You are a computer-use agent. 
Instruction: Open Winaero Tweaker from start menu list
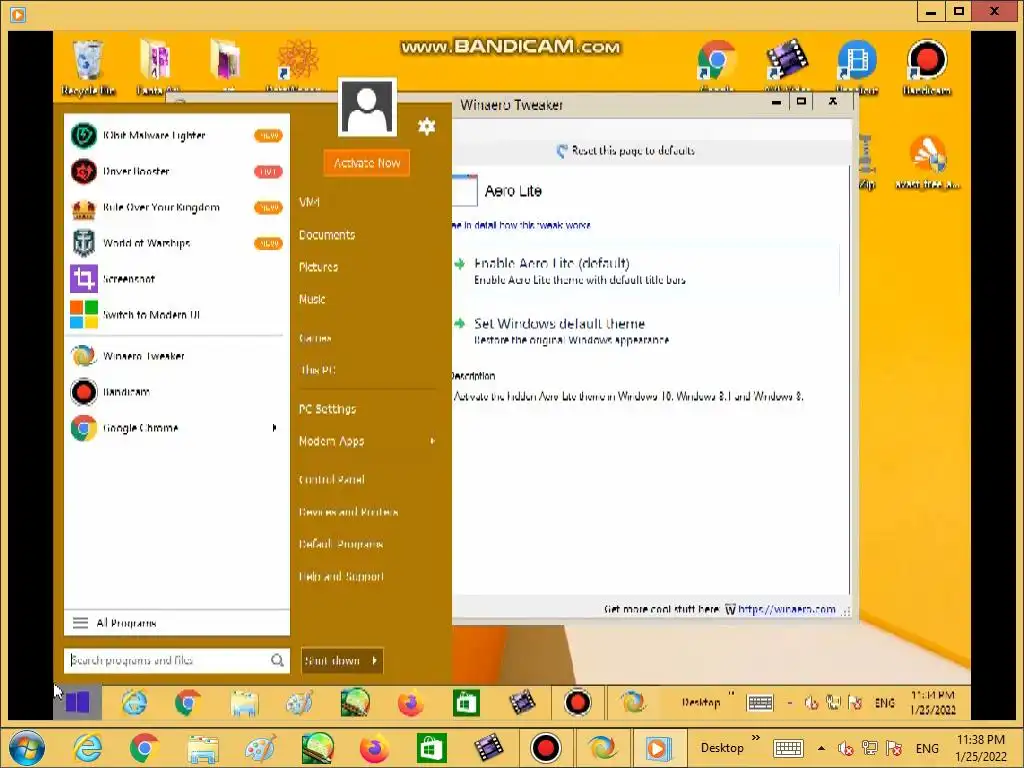point(176,356)
